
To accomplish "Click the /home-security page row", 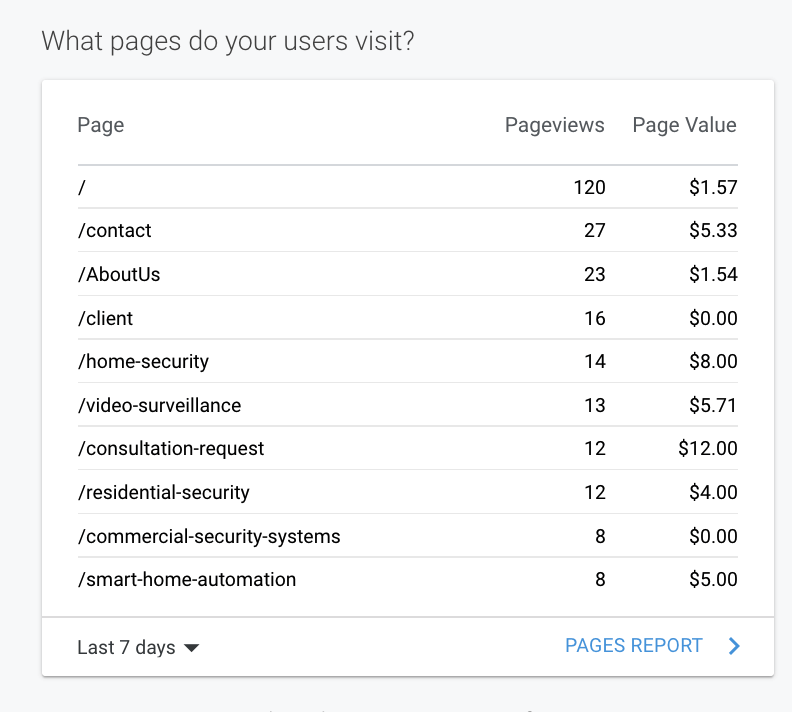I will [x=143, y=361].
